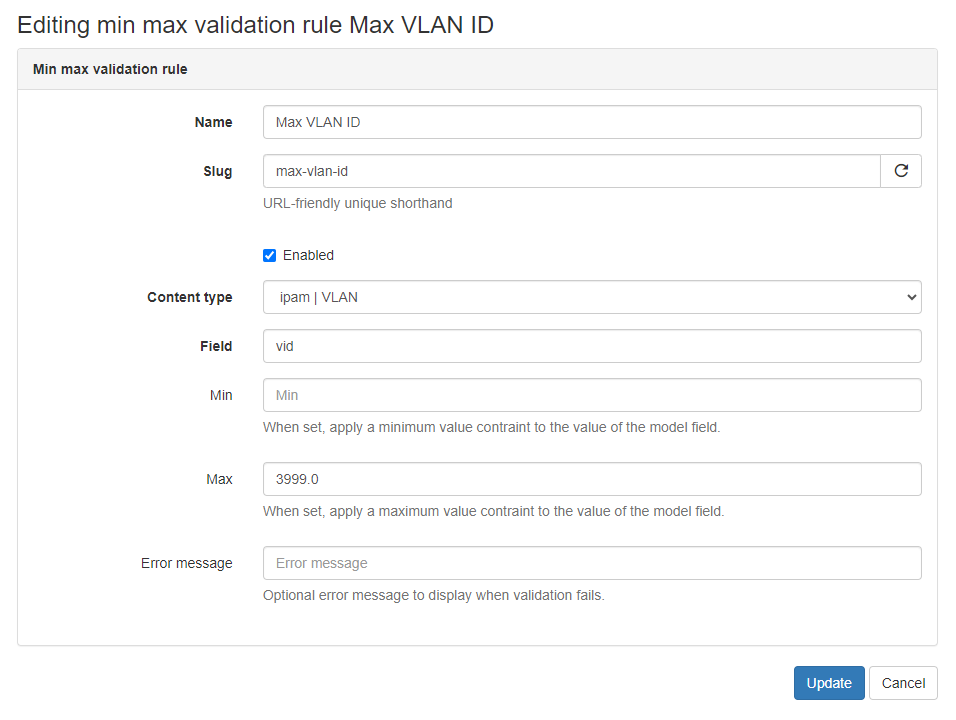Viewport: 956px width, 720px height.
Task: Focus the Name input containing Max VLAN ID
Action: pyautogui.click(x=591, y=122)
